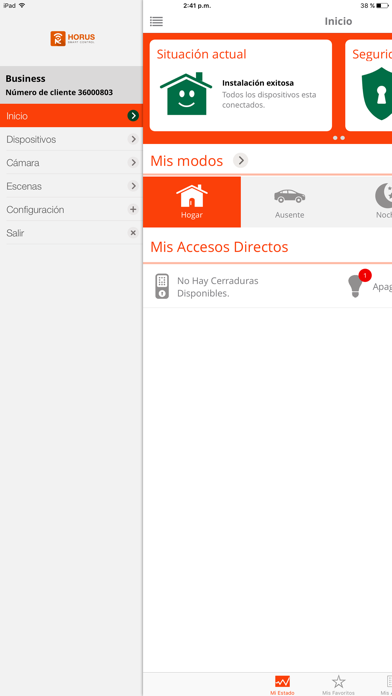Click the X icon beside Salir
Image resolution: width=392 pixels, height=696 pixels.
(133, 233)
